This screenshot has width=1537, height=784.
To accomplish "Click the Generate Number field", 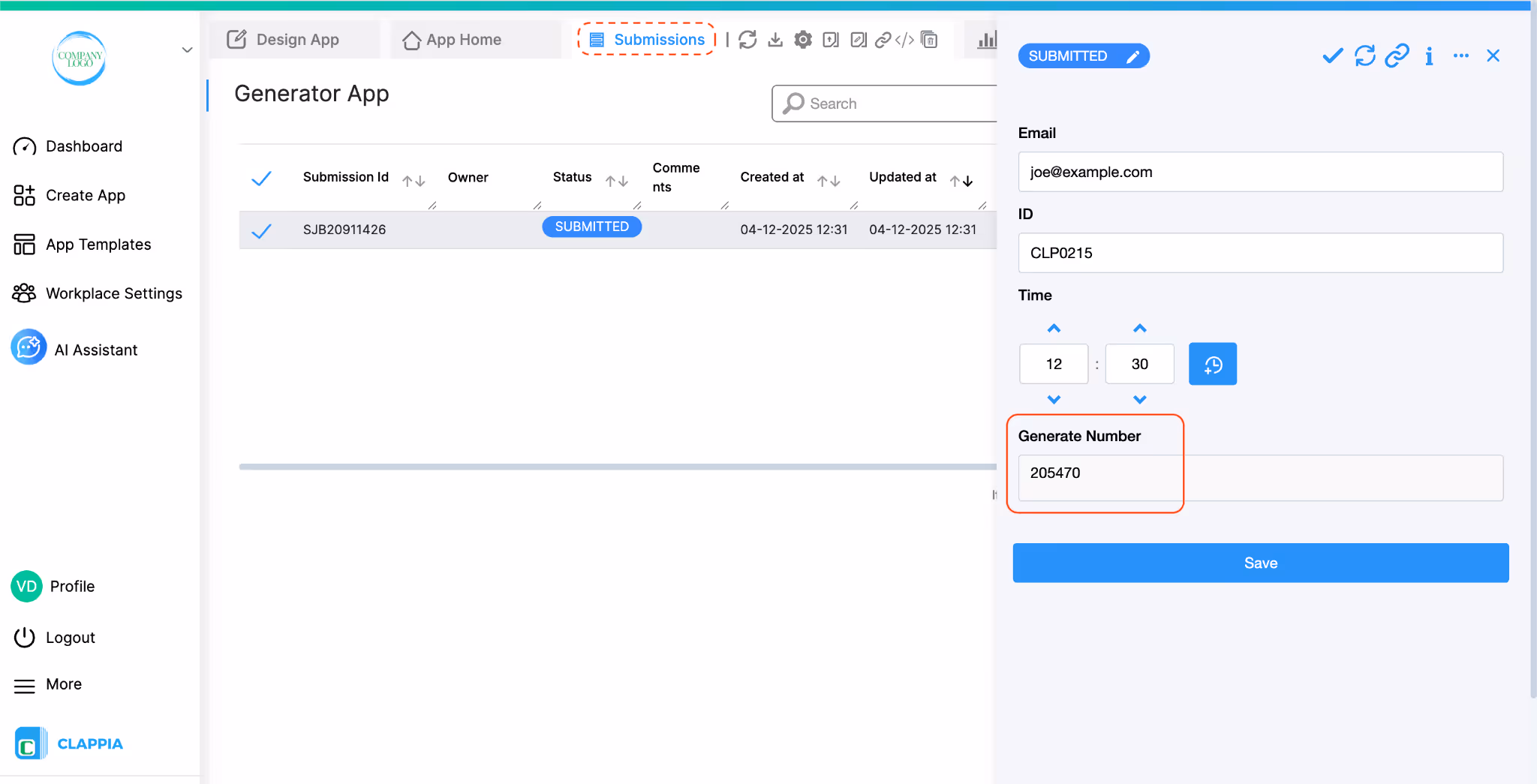I will click(1260, 478).
